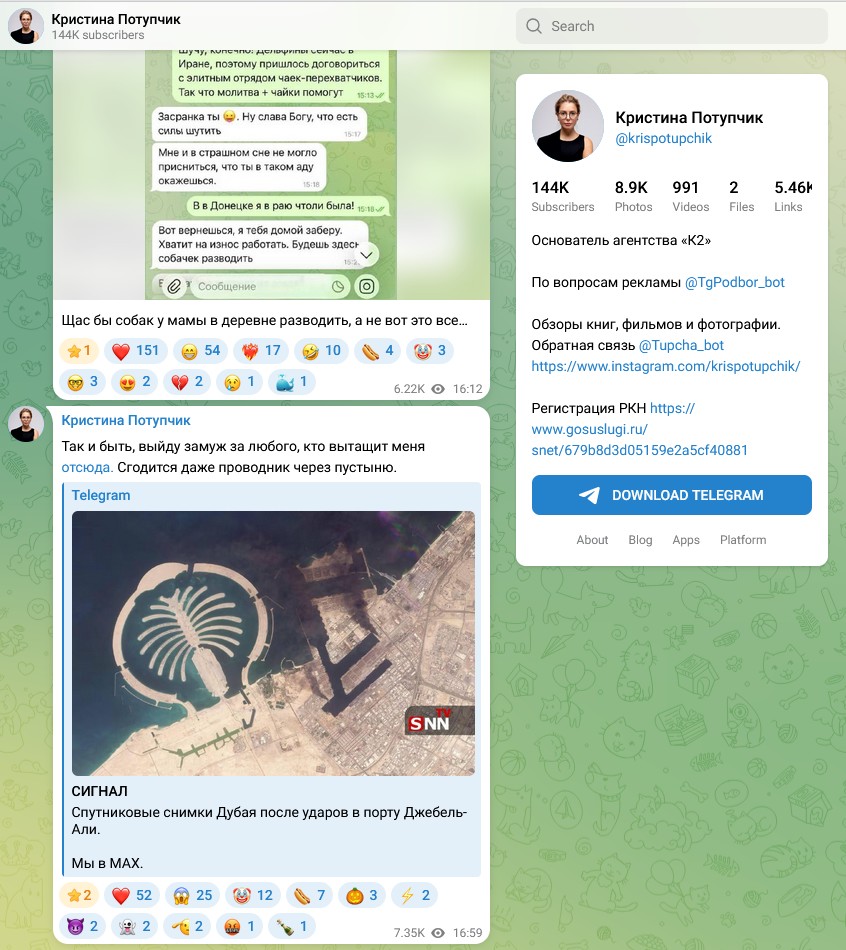846x950 pixels.
Task: Click the lightning bolt reaction with 2
Action: coord(414,895)
